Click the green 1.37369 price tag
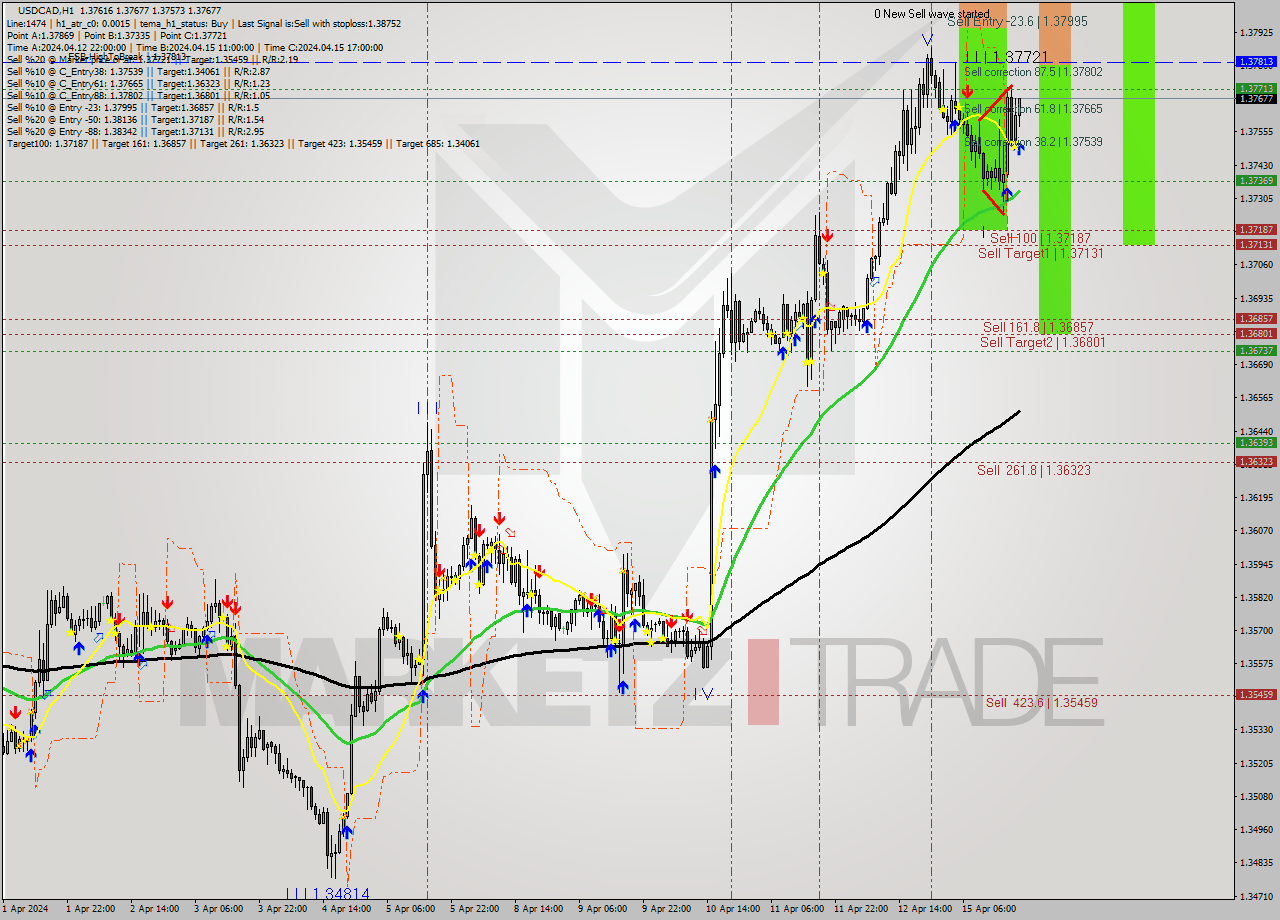This screenshot has width=1280, height=920. tap(1257, 181)
